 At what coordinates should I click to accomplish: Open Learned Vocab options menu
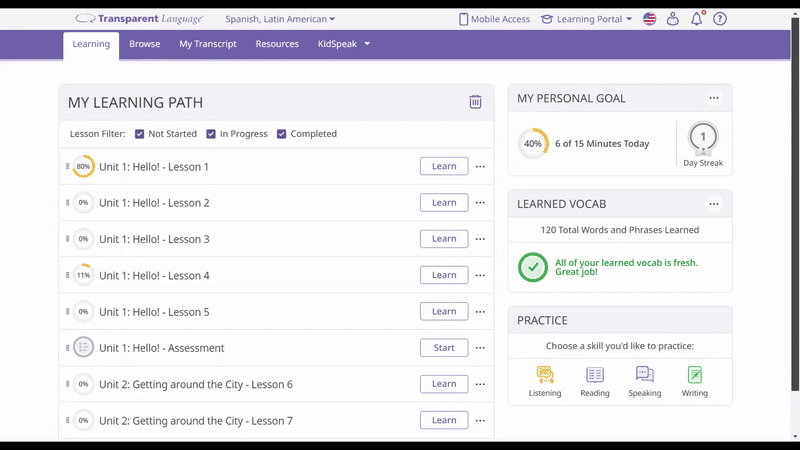[714, 204]
